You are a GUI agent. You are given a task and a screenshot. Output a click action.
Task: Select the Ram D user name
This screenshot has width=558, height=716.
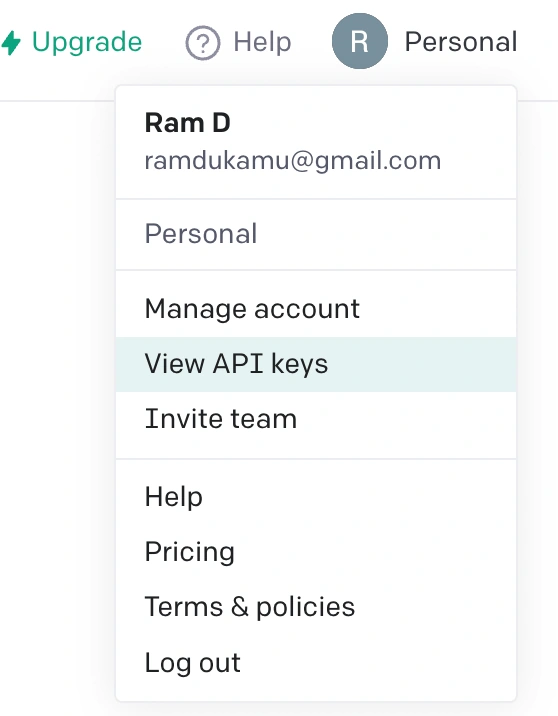click(187, 123)
